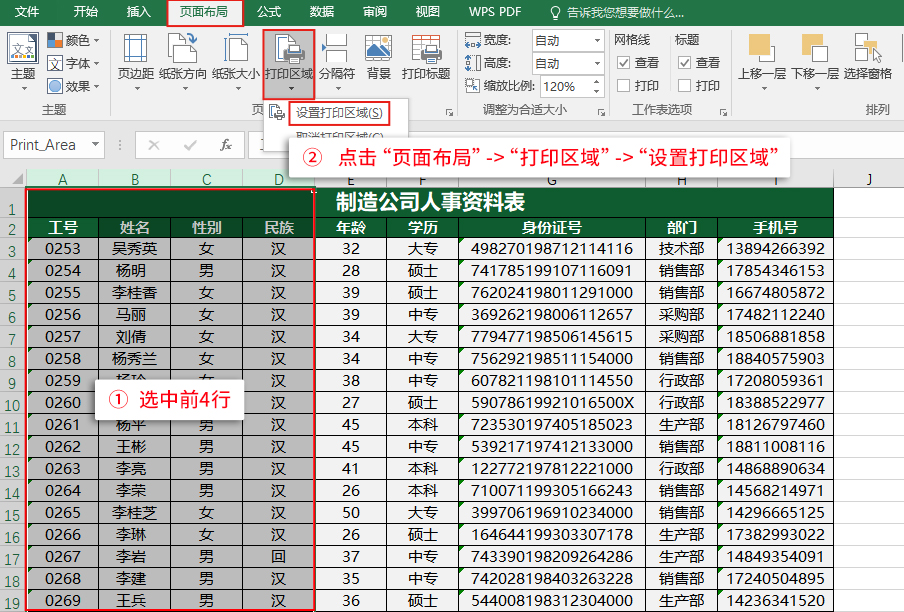Expand the 页边距 dropdown arrow
Image resolution: width=904 pixels, height=612 pixels.
pos(137,88)
